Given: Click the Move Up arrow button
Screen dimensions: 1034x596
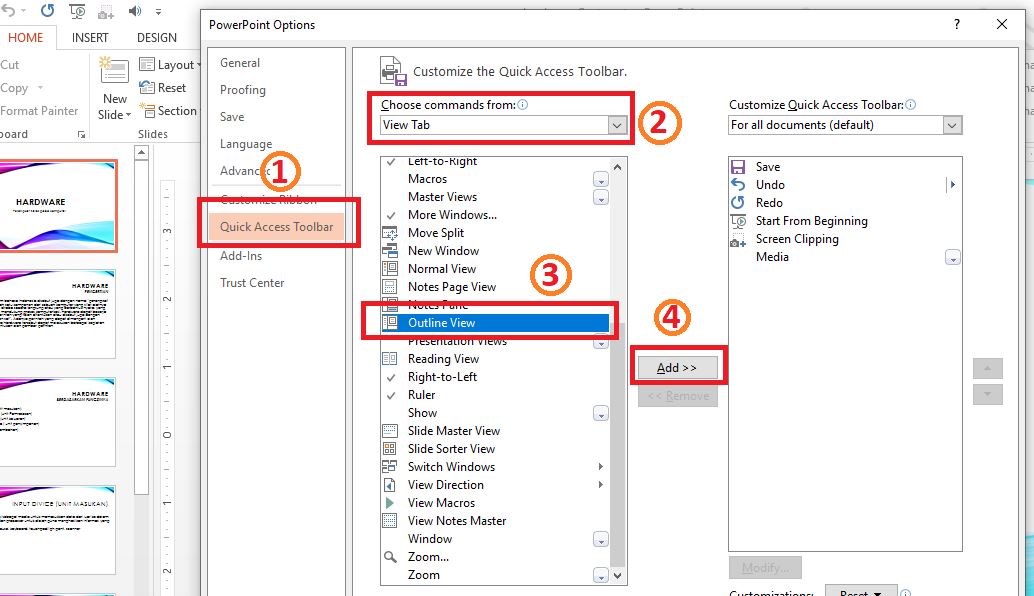Looking at the screenshot, I should pyautogui.click(x=987, y=369).
